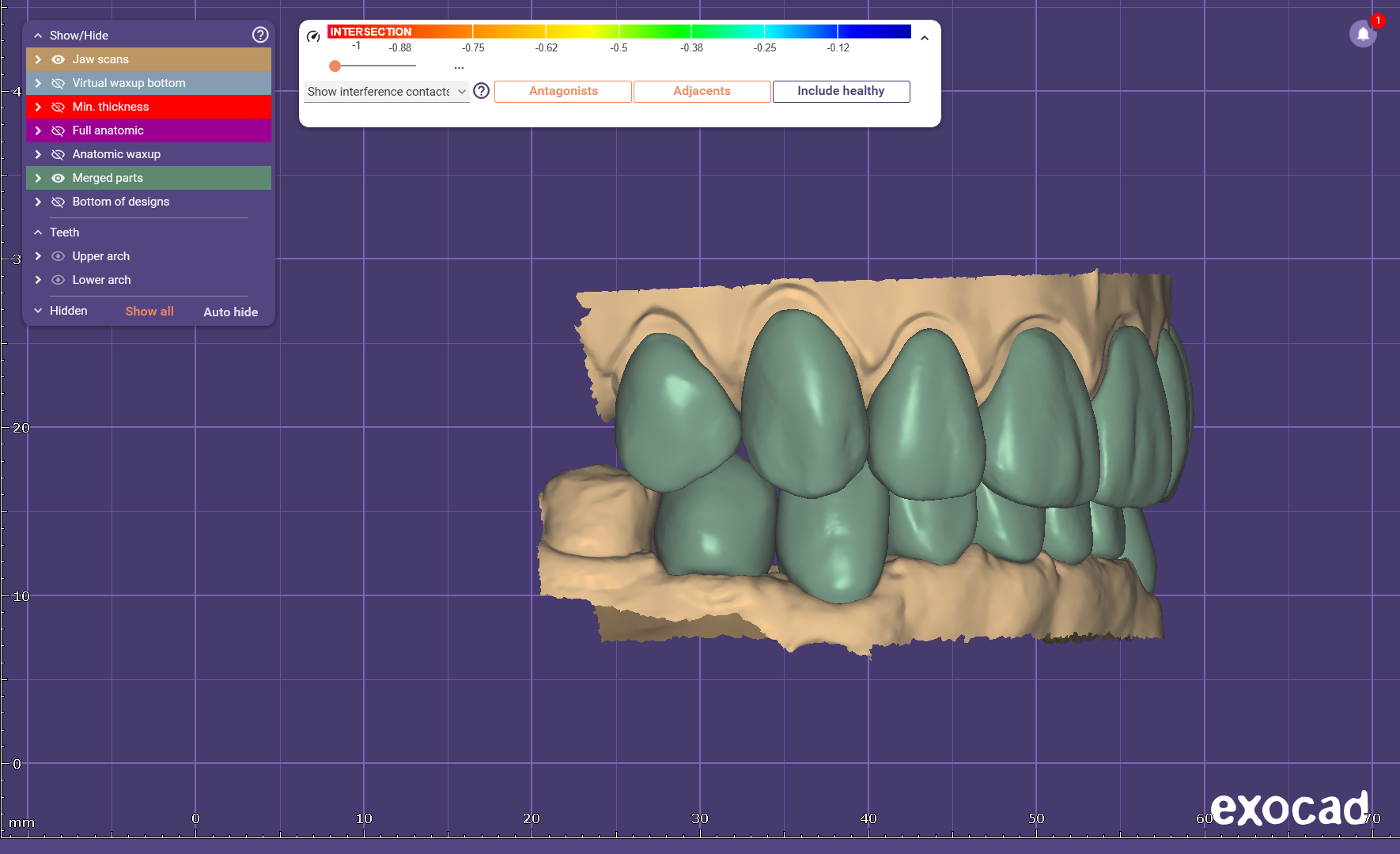Select the Anatomic waxup entry
This screenshot has width=1400, height=854.
point(116,154)
